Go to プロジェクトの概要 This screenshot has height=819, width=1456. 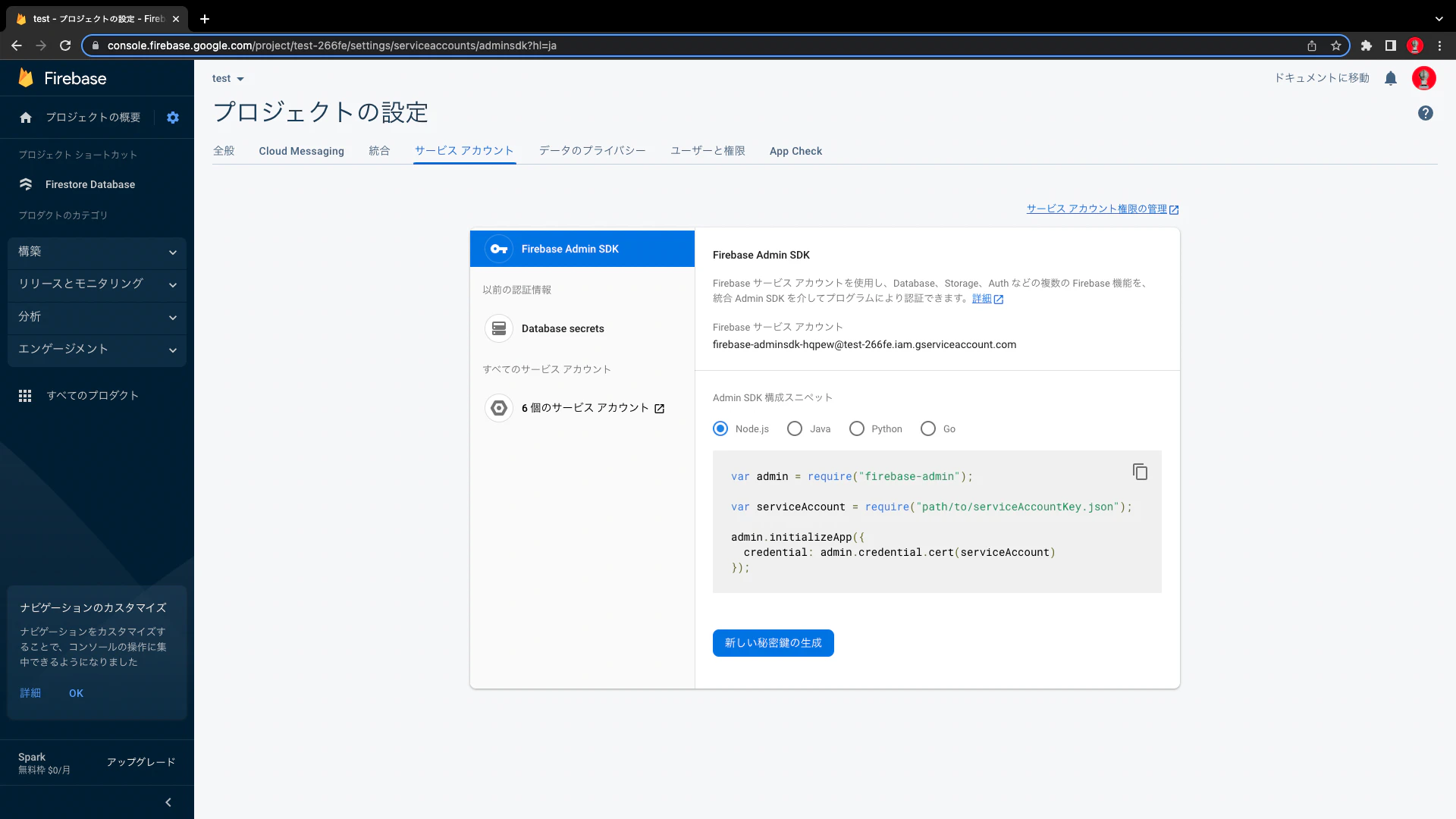(93, 118)
